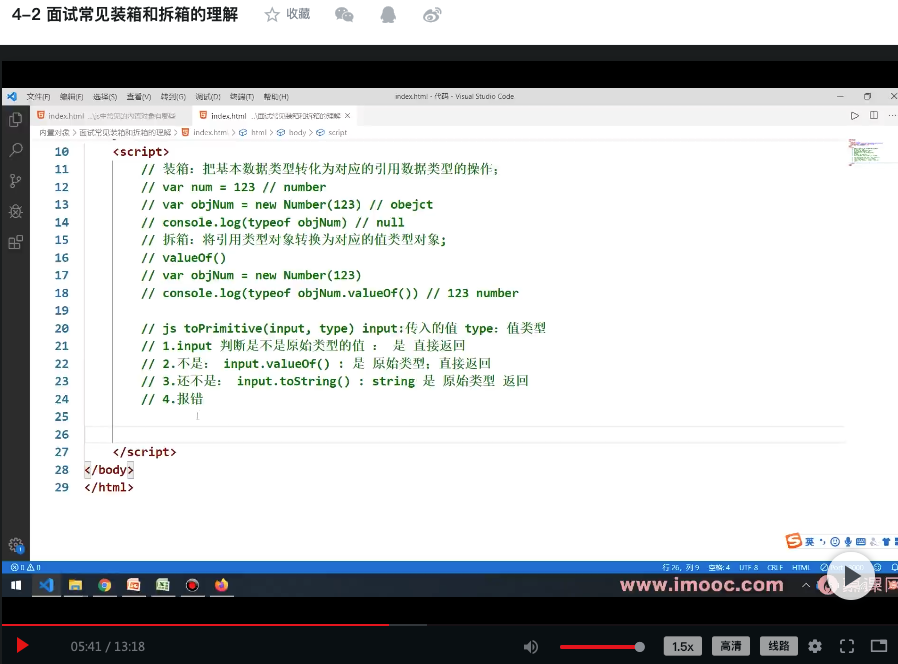This screenshot has width=898, height=664.
Task: Open the Debug view in activity bar
Action: tap(16, 211)
